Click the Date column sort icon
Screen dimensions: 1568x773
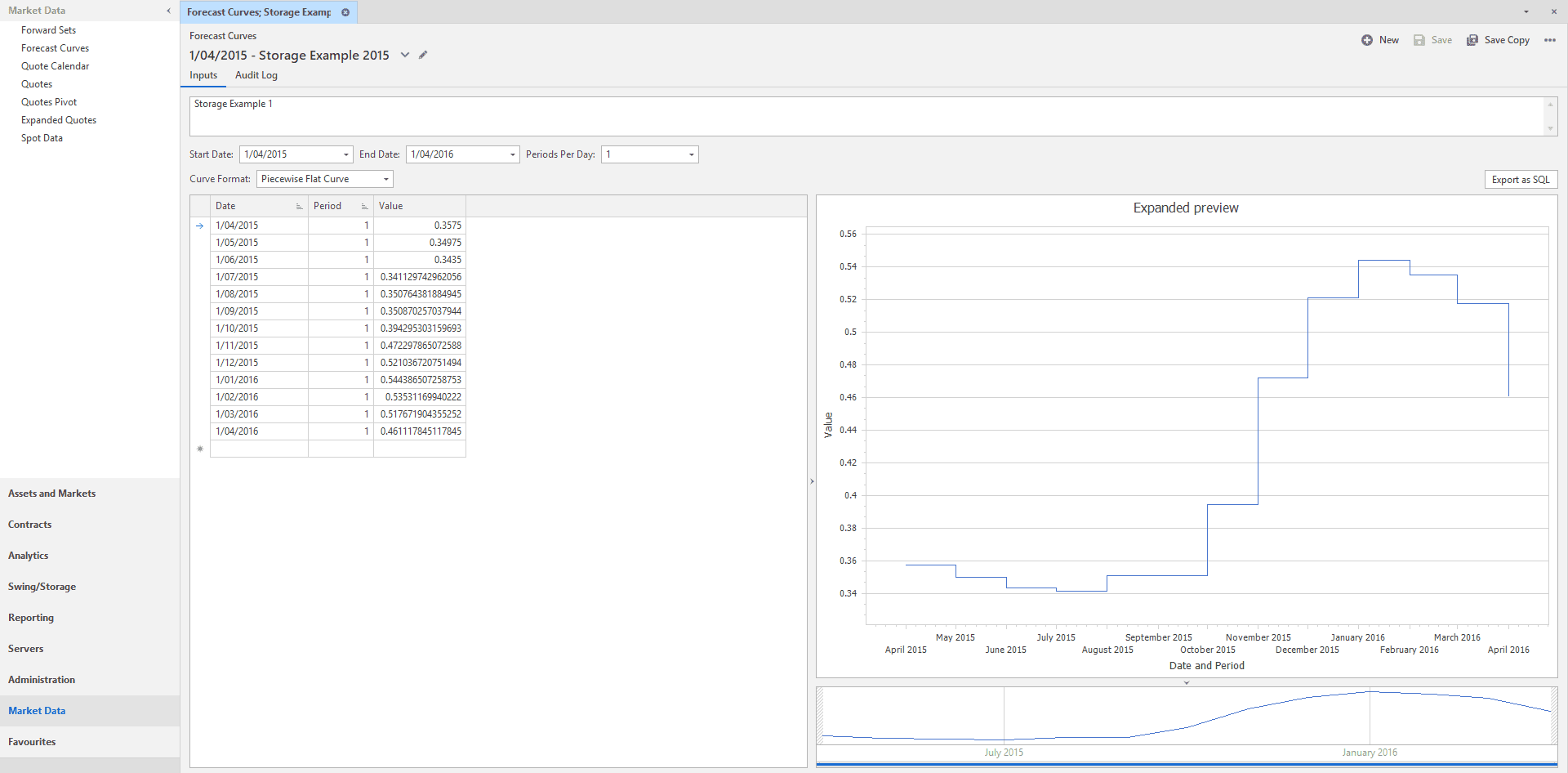point(299,207)
